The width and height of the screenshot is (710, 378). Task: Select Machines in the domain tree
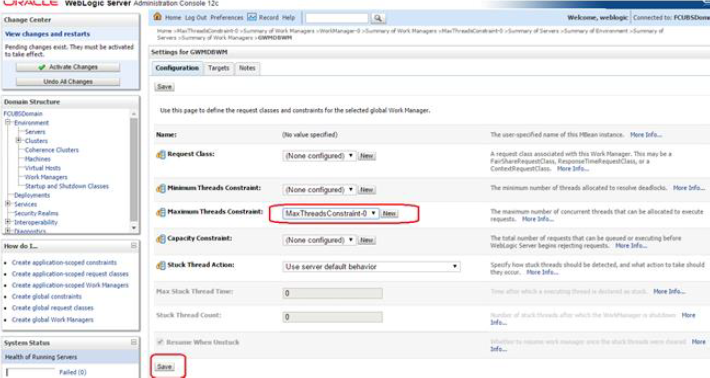coord(38,159)
